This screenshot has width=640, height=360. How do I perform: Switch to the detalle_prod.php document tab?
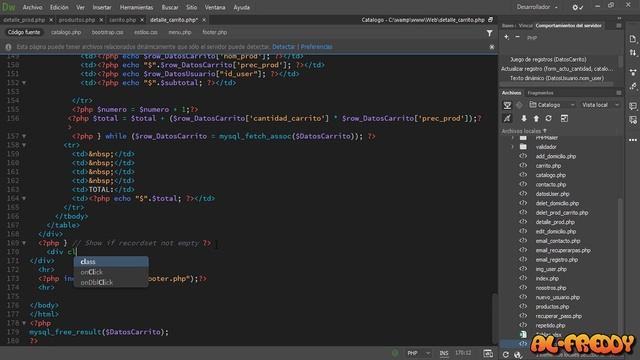(24, 20)
